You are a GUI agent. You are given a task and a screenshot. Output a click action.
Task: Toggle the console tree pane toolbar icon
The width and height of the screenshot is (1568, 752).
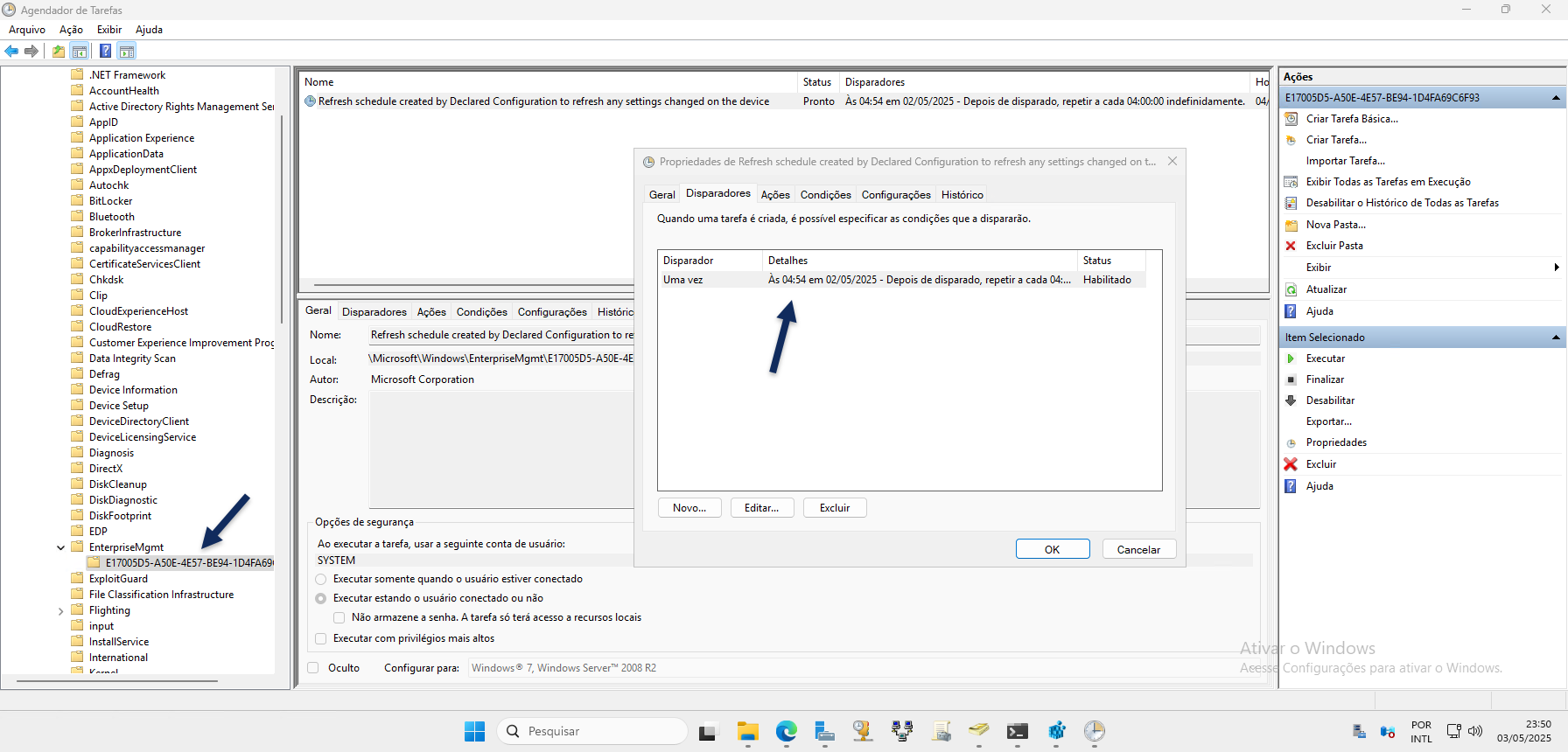80,51
